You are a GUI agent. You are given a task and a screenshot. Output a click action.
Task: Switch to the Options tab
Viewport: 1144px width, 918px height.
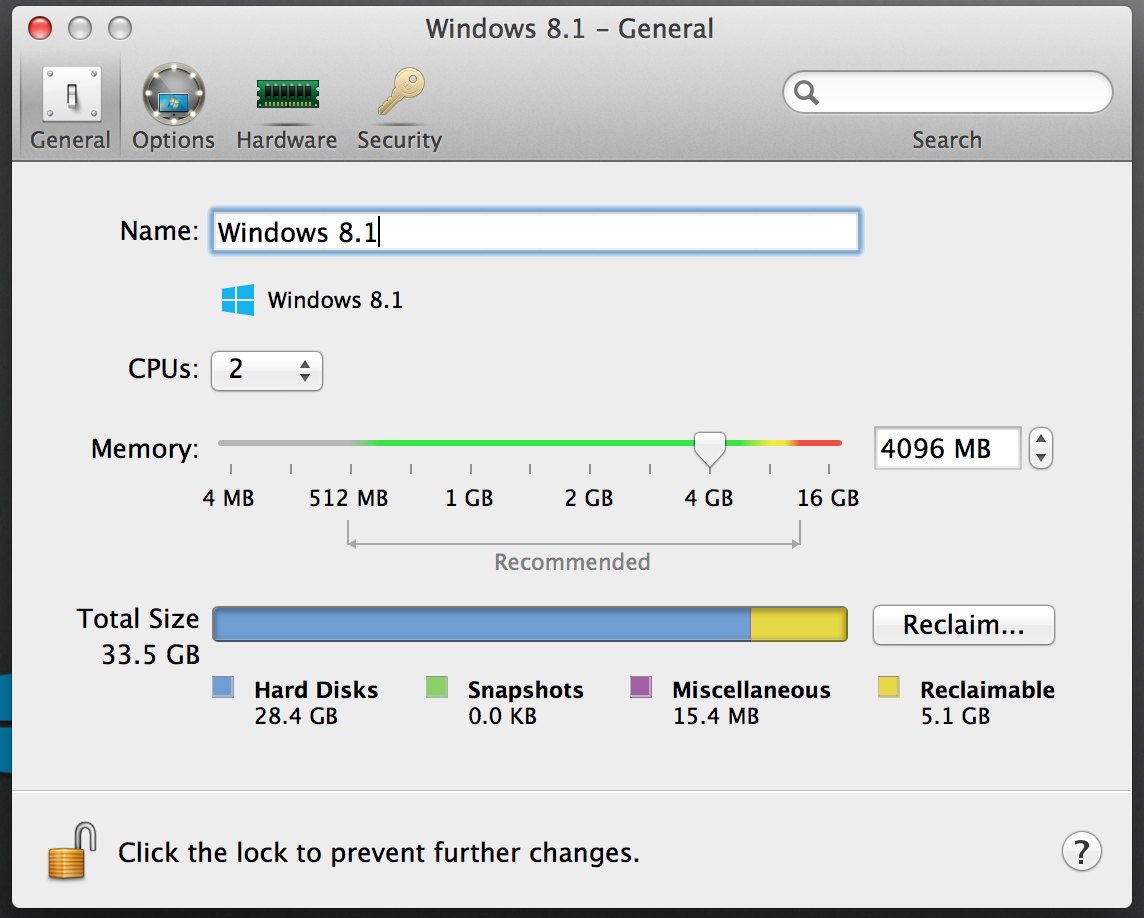coord(173,107)
